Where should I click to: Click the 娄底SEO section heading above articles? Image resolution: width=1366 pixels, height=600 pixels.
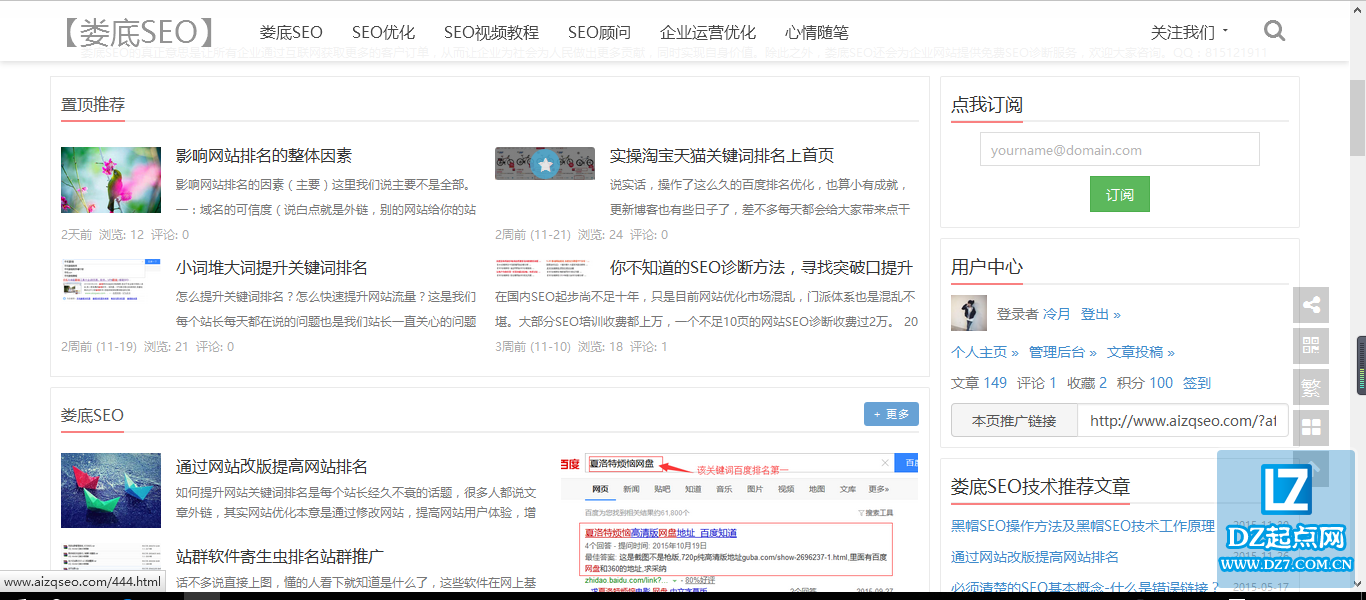pyautogui.click(x=92, y=415)
